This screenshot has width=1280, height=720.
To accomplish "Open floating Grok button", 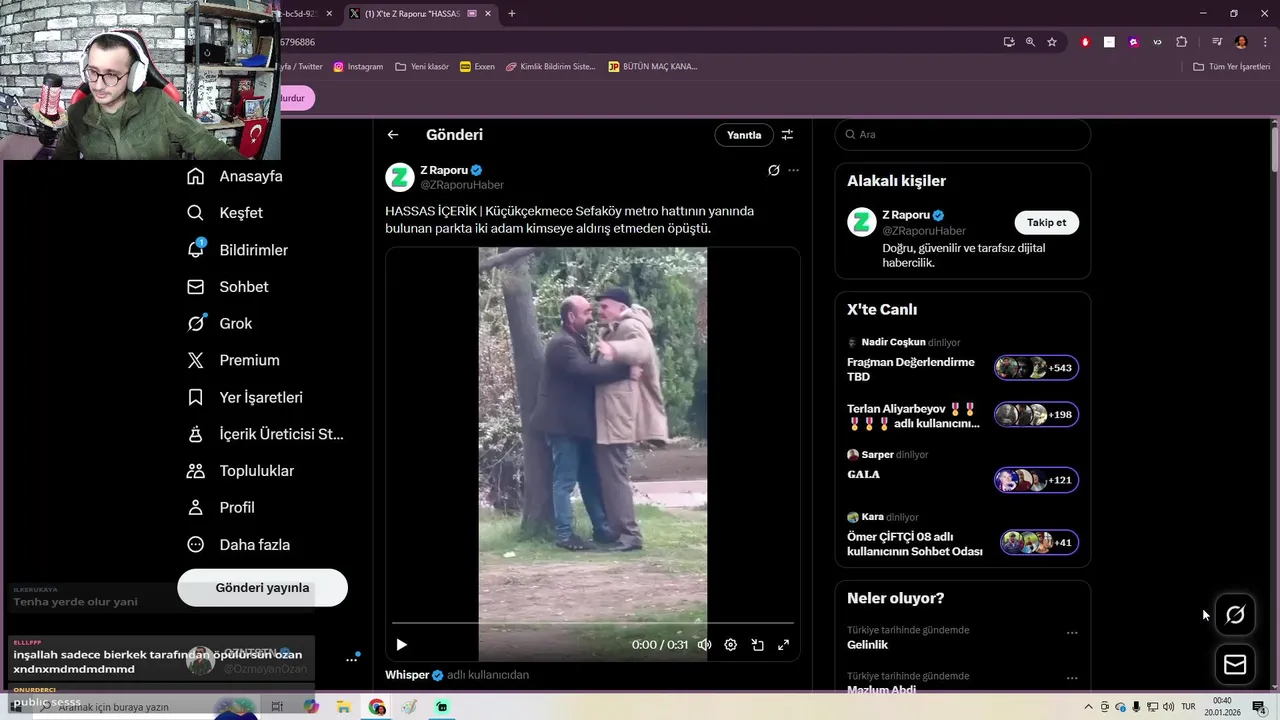I will click(x=1235, y=615).
